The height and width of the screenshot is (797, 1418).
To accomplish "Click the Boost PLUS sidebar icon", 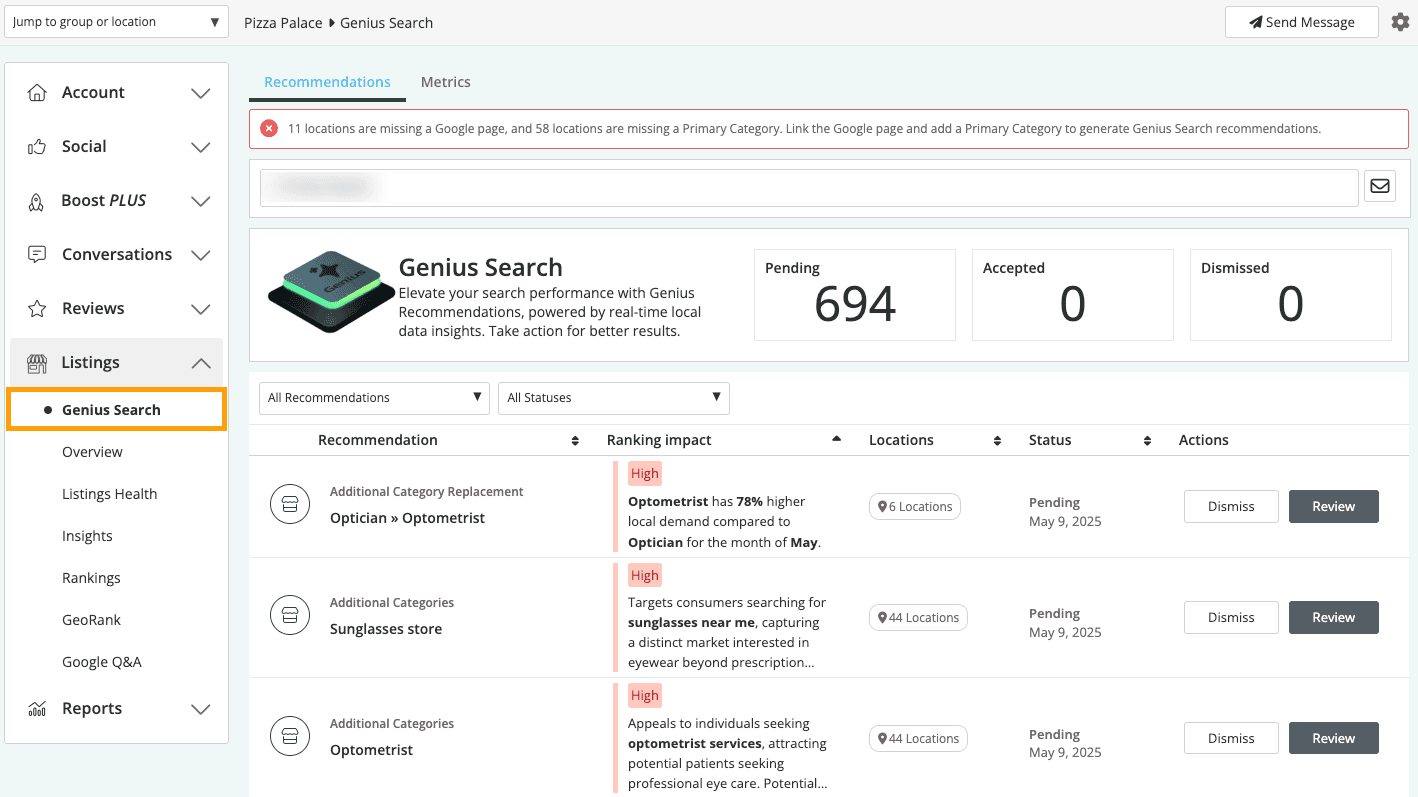I will click(x=37, y=200).
